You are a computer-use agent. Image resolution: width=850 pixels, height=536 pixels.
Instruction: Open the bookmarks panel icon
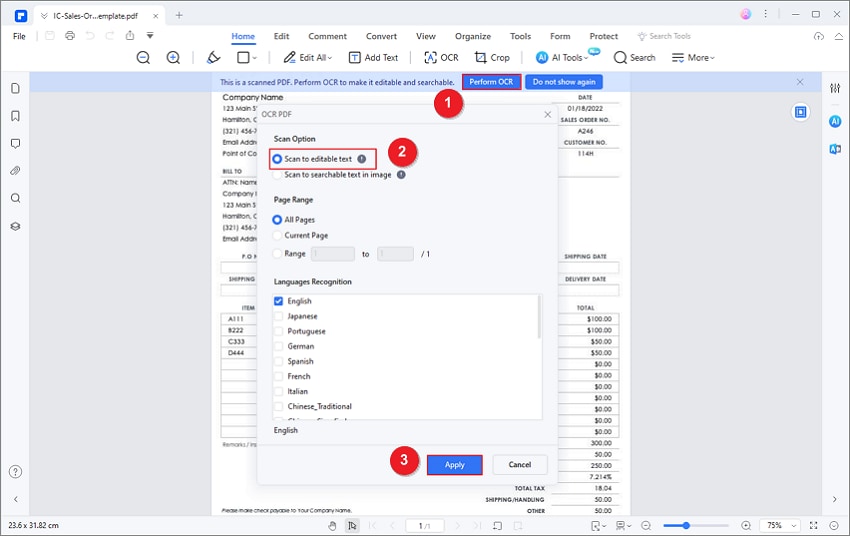click(16, 116)
